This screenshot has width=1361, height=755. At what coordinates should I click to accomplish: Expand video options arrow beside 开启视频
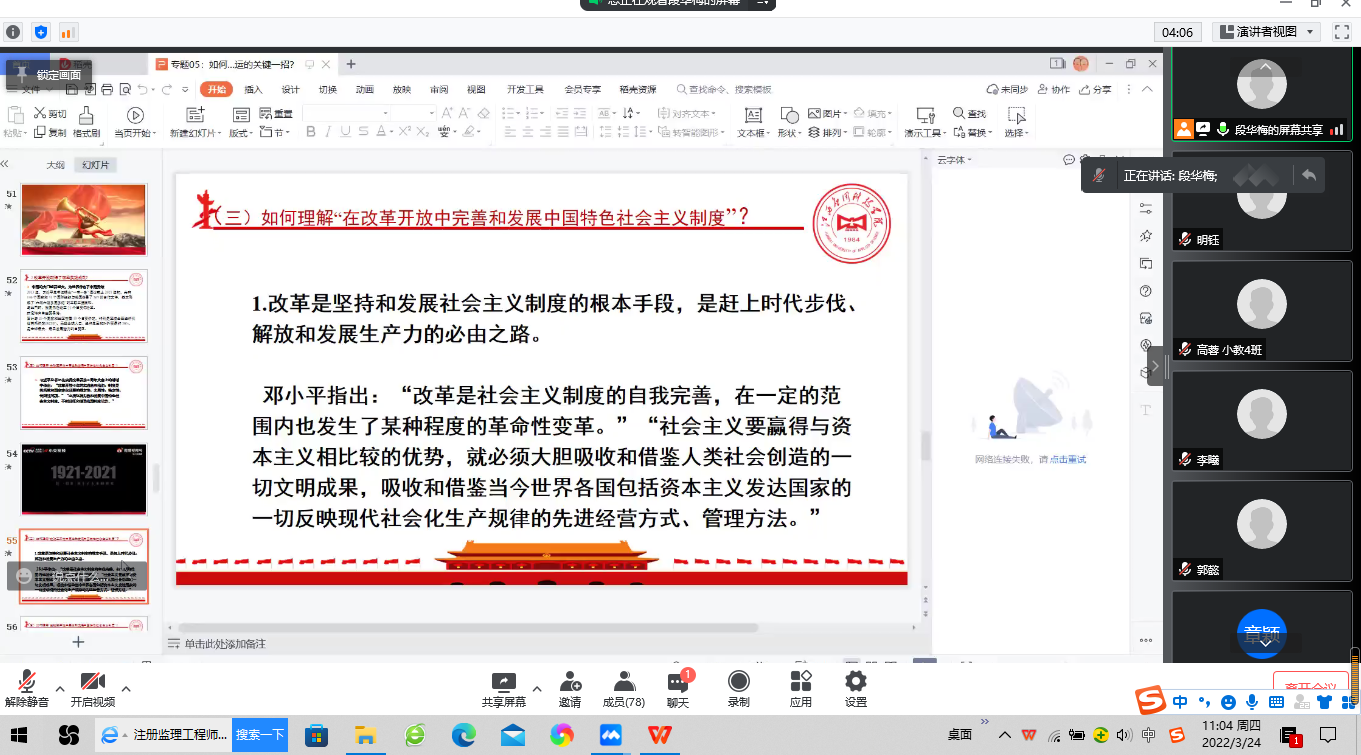(x=126, y=688)
